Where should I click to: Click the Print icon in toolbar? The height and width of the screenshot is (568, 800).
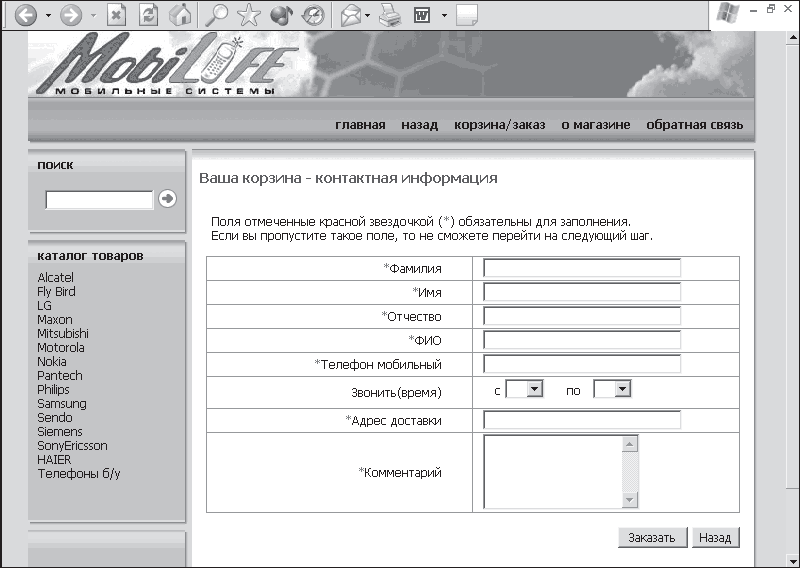coord(390,15)
